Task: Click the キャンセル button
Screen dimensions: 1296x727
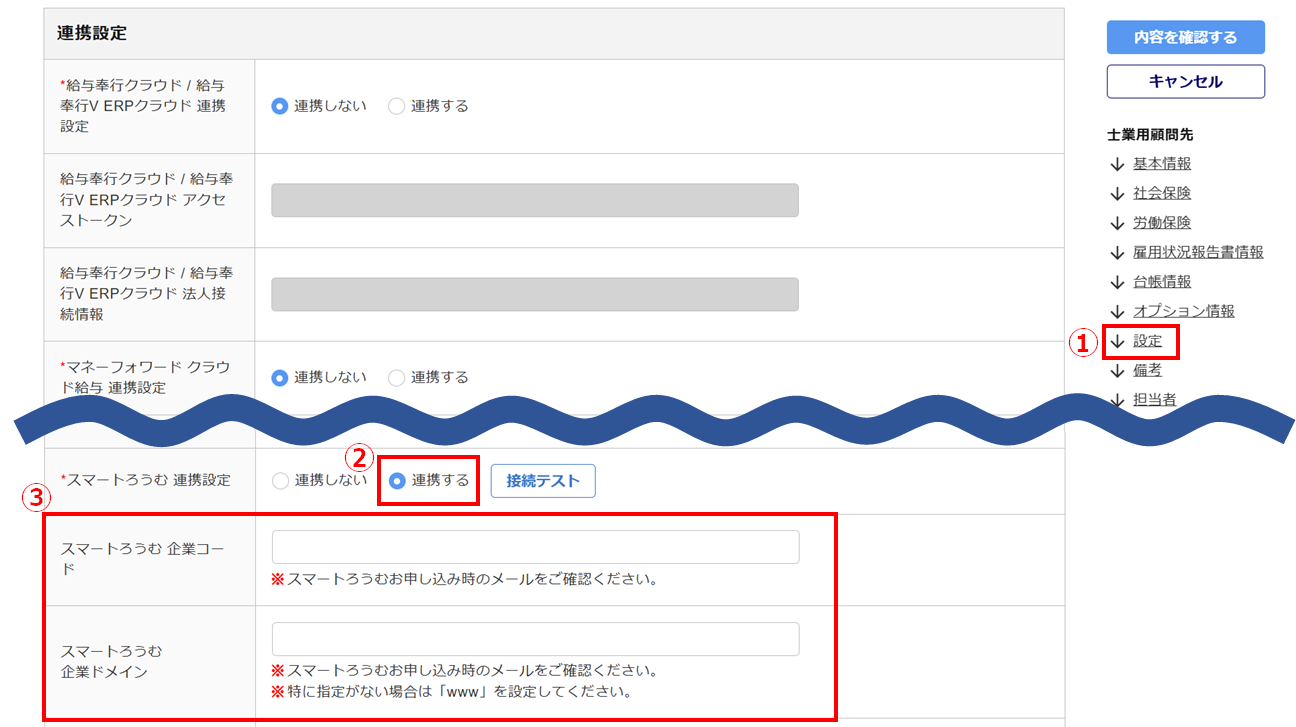Action: tap(1185, 82)
